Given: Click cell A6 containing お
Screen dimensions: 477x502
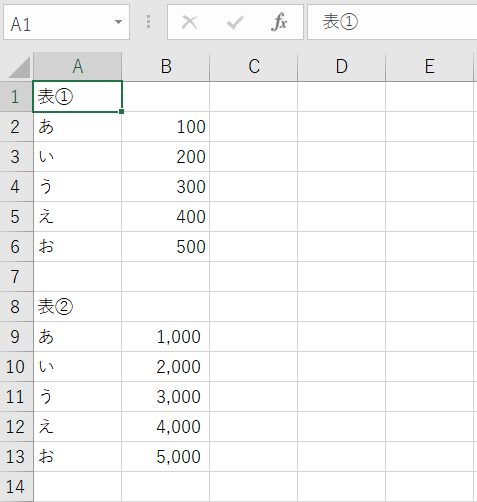Looking at the screenshot, I should 78,247.
